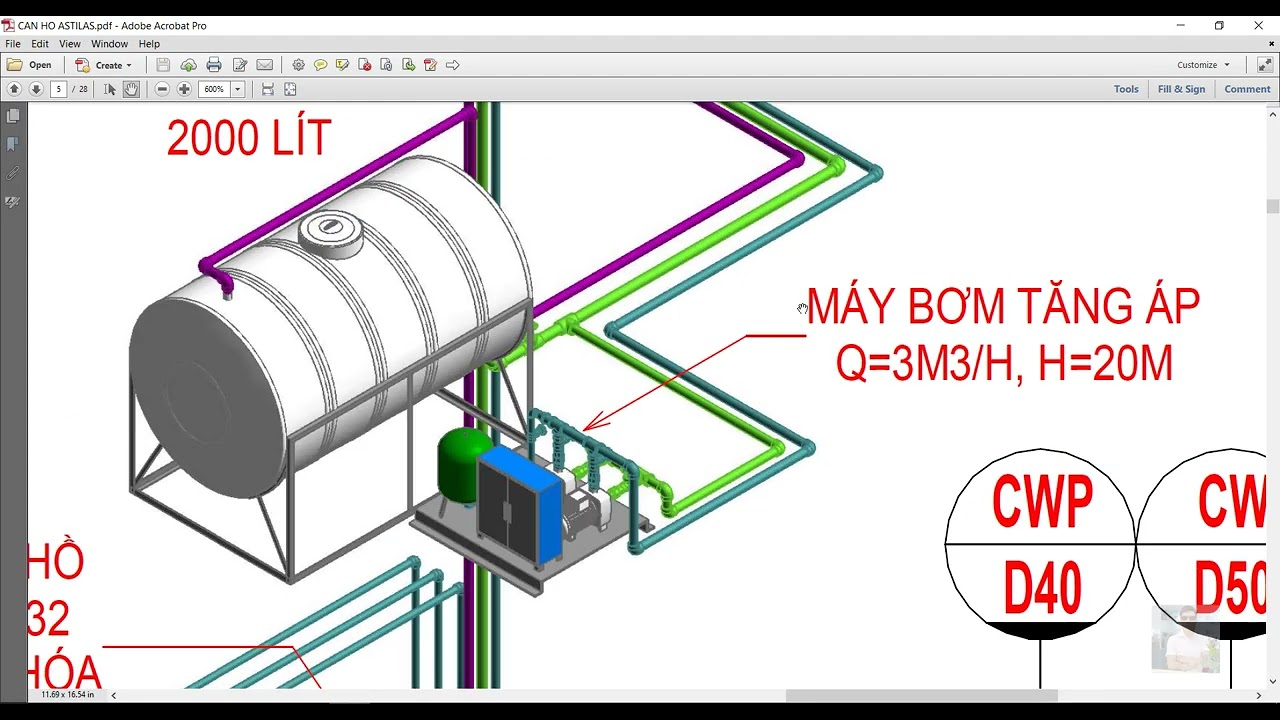The width and height of the screenshot is (1280, 720).
Task: Click the CWP D40 circle tag
Action: coord(1040,544)
